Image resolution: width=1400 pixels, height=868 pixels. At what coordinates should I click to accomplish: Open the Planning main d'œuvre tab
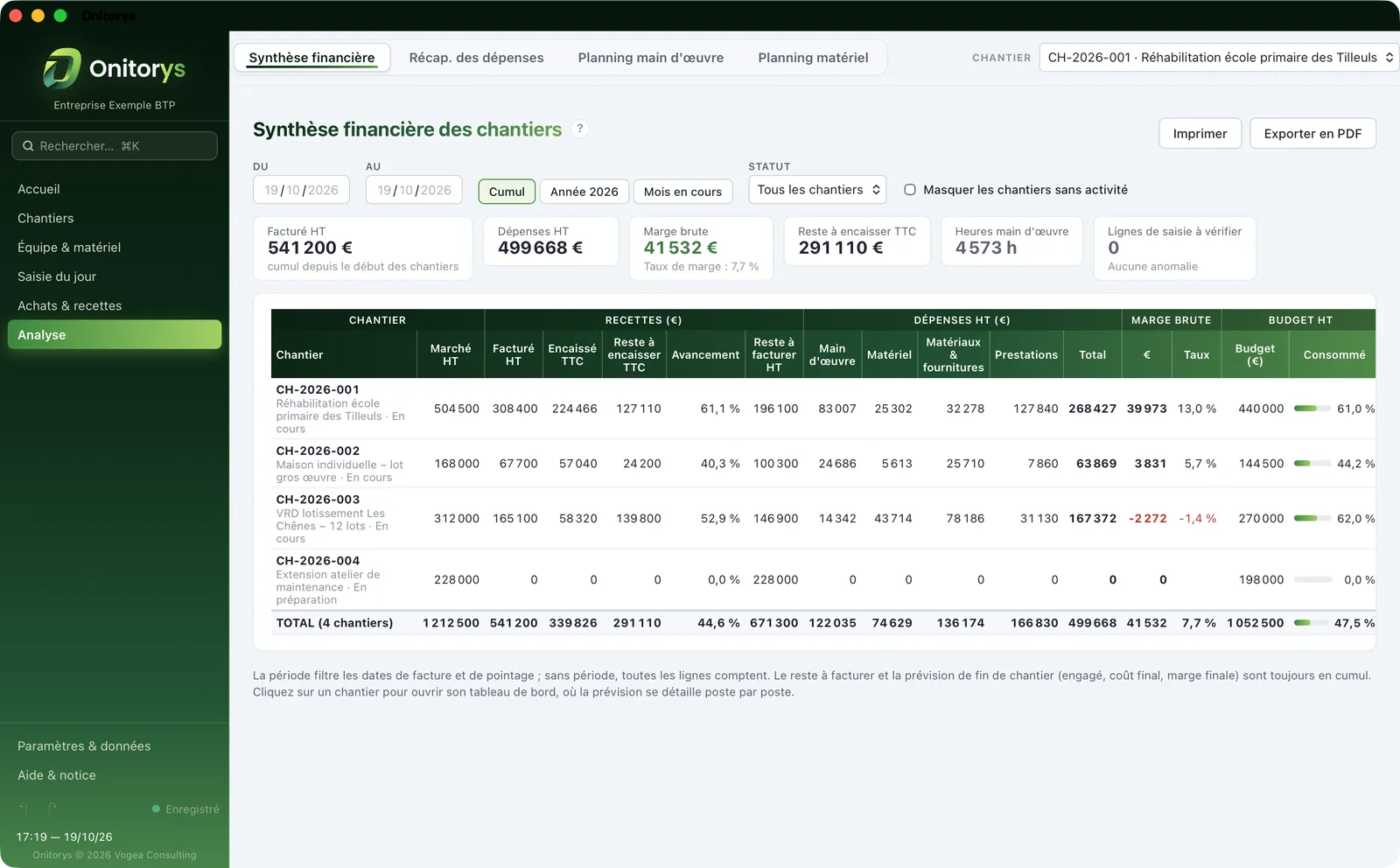tap(650, 58)
